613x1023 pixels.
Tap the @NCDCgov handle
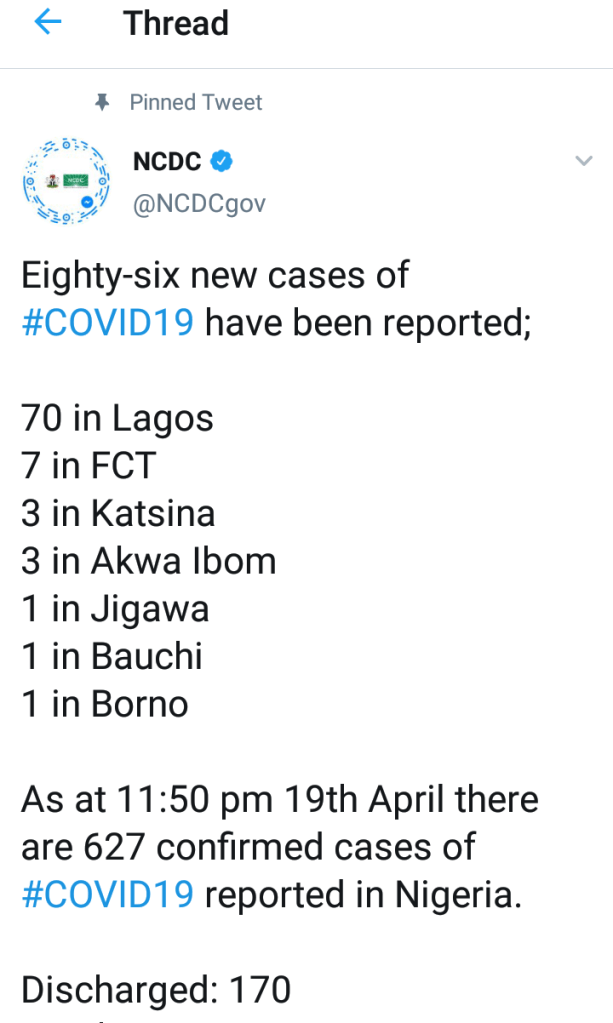click(199, 203)
